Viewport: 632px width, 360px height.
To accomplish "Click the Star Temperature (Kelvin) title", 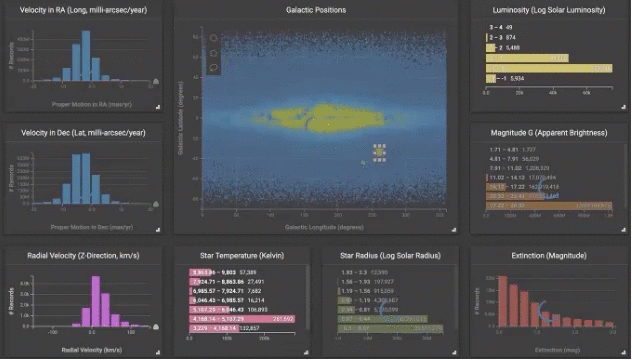I will click(242, 256).
